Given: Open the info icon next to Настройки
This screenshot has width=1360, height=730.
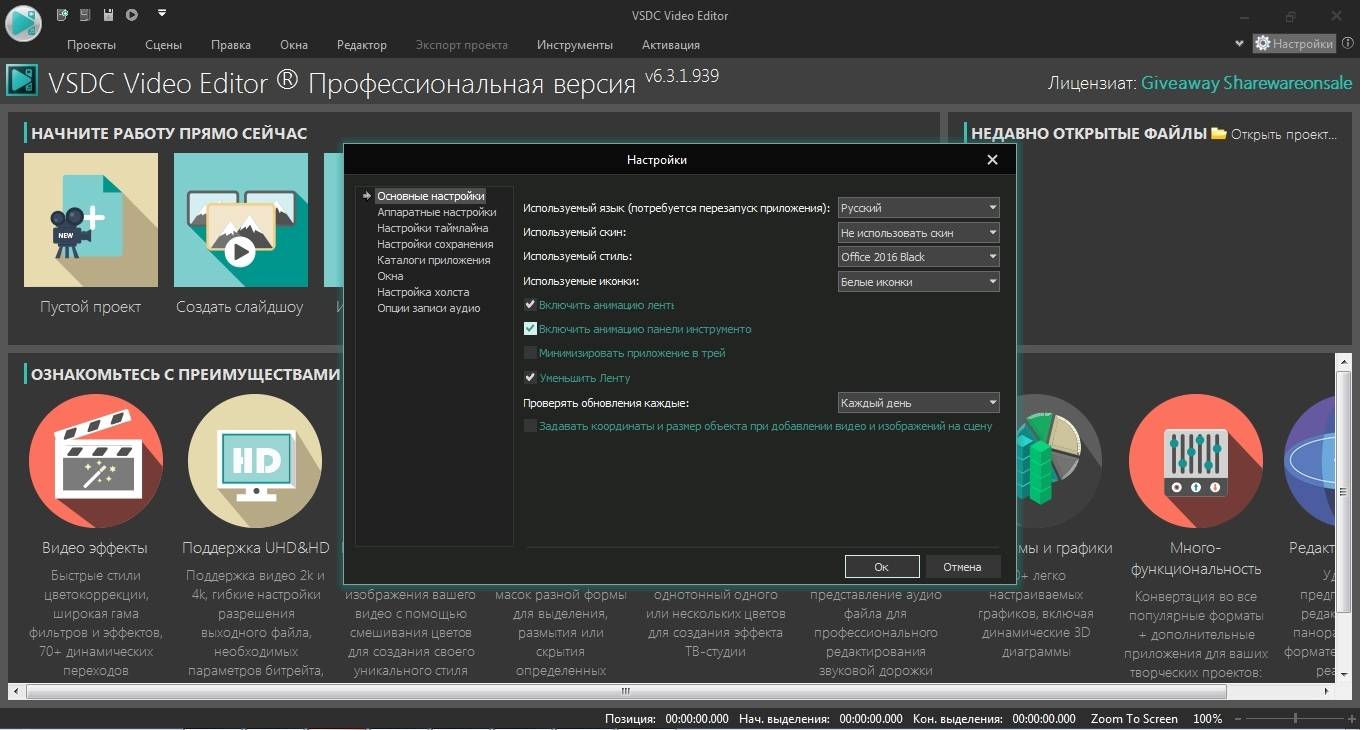Looking at the screenshot, I should point(1348,44).
